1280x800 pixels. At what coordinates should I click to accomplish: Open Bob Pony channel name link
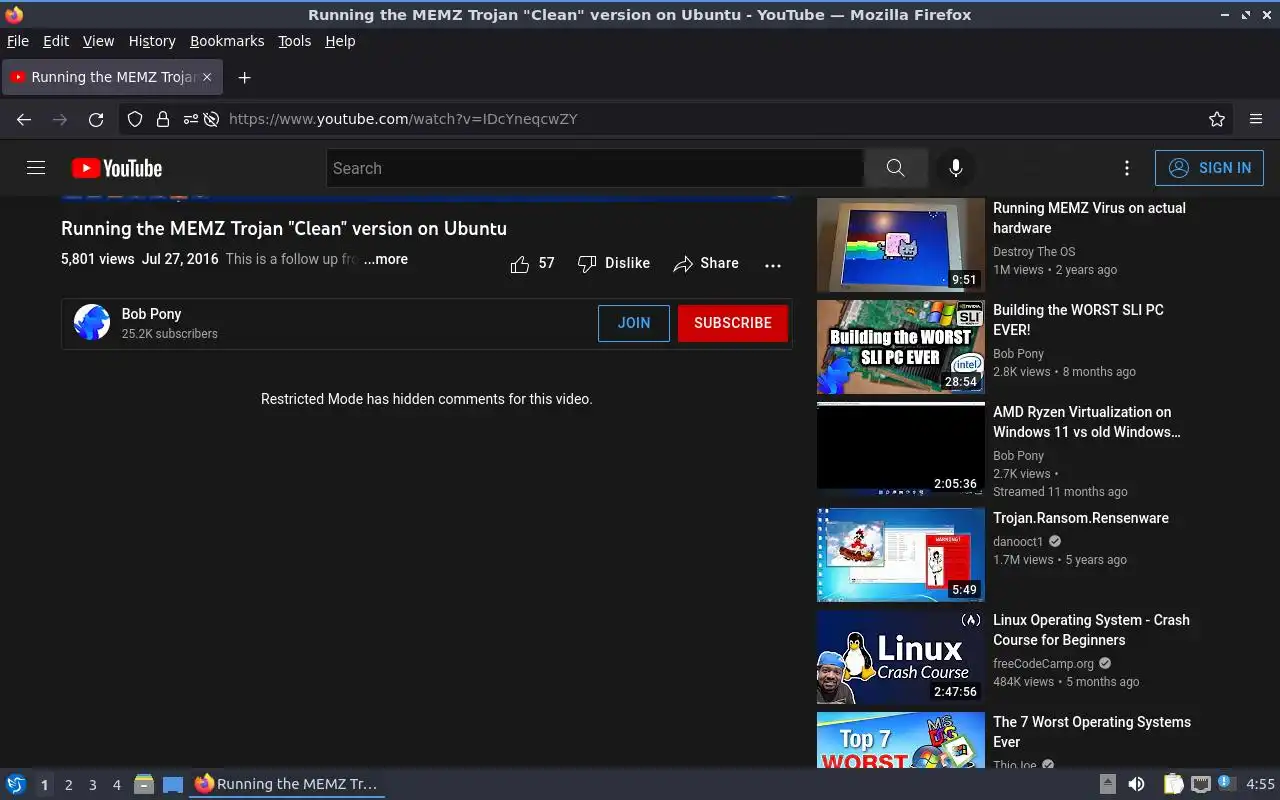[151, 314]
